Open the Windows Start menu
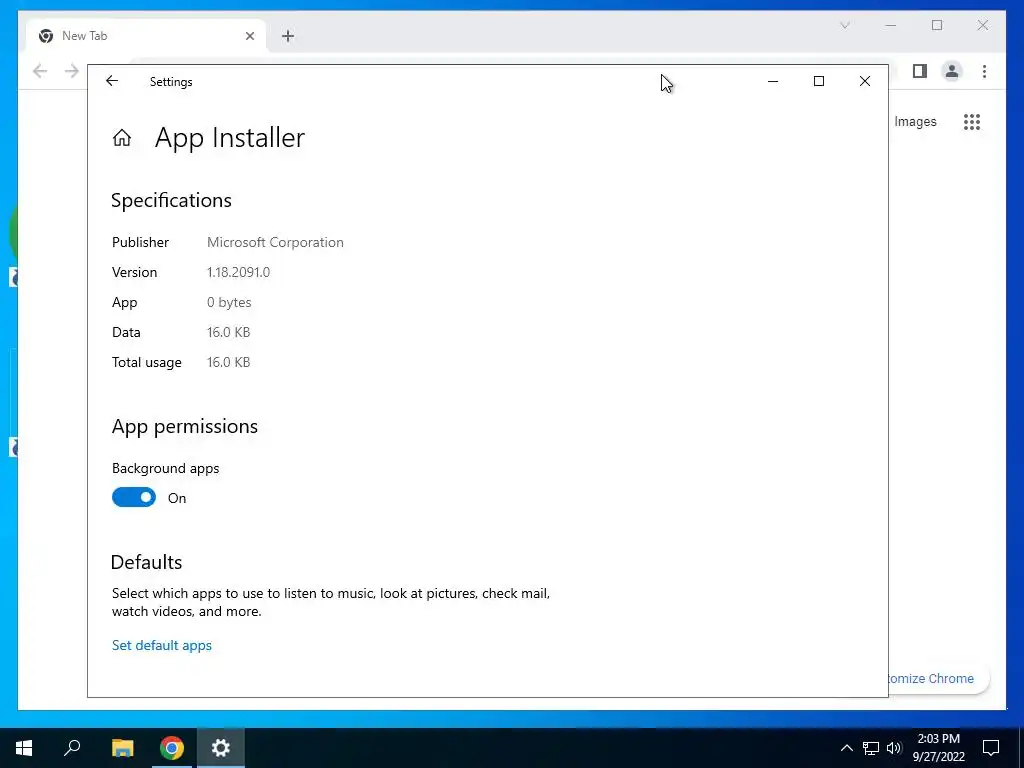This screenshot has width=1024, height=768. (x=24, y=748)
